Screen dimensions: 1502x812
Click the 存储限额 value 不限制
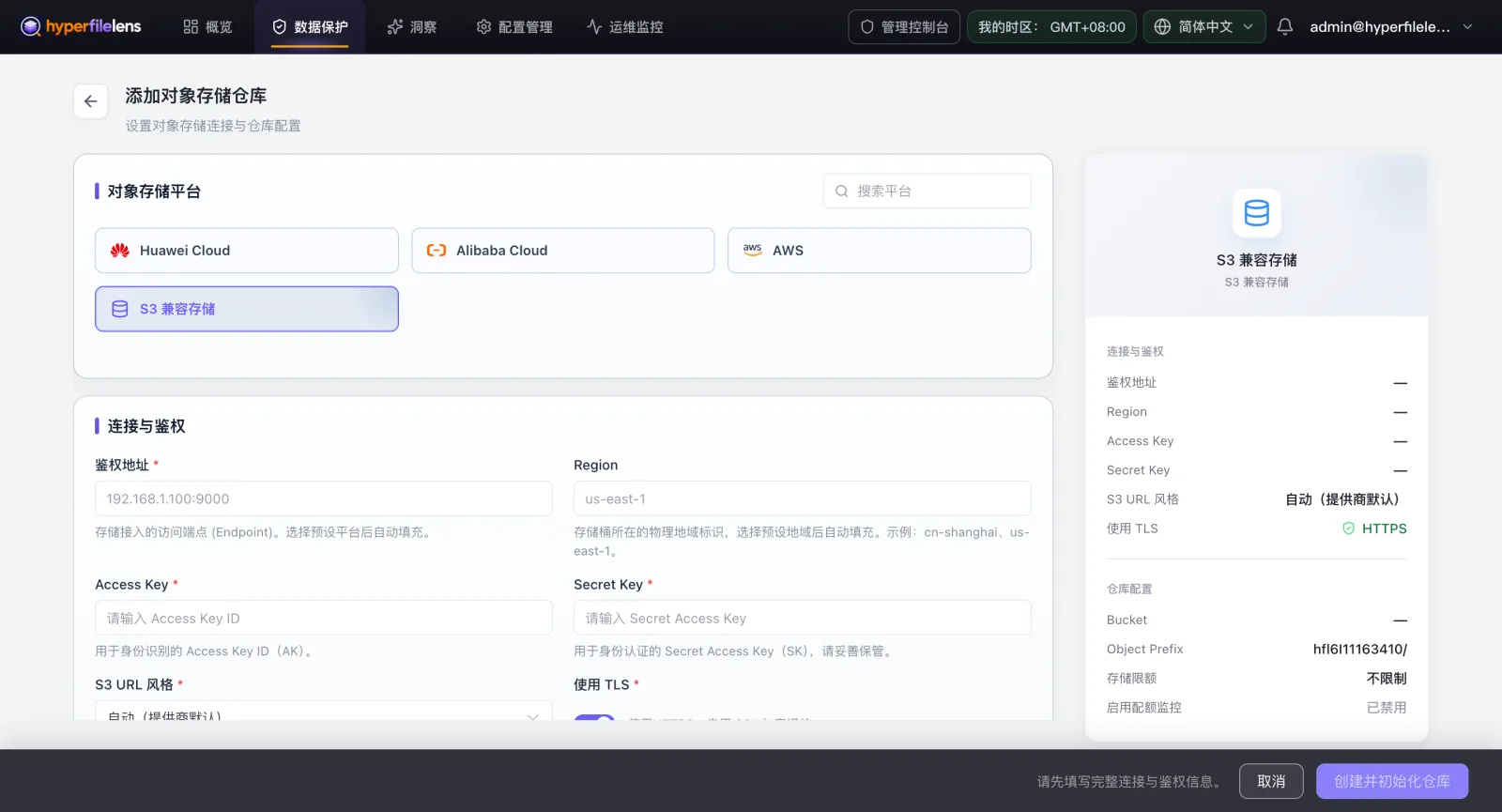(1387, 678)
